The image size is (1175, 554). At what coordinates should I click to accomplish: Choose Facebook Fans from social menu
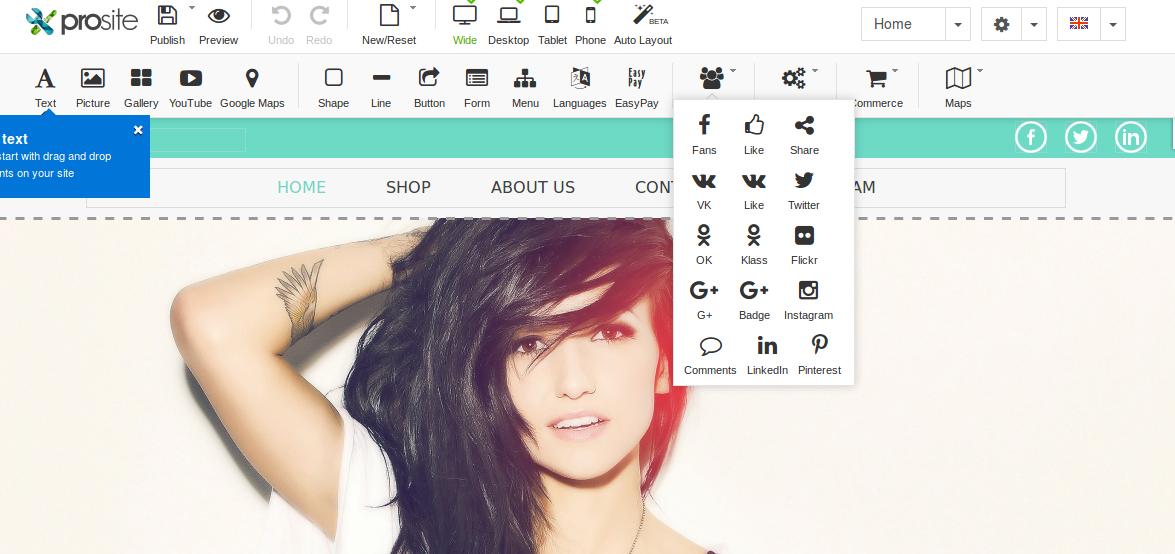point(704,134)
